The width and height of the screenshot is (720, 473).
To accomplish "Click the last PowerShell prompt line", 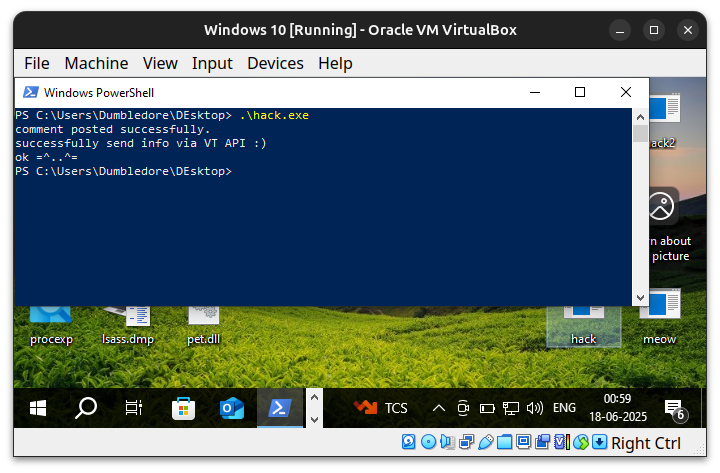I will [123, 171].
